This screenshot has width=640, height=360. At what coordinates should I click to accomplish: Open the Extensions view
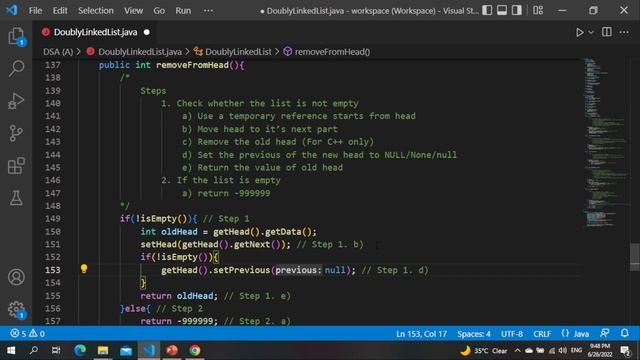click(16, 166)
